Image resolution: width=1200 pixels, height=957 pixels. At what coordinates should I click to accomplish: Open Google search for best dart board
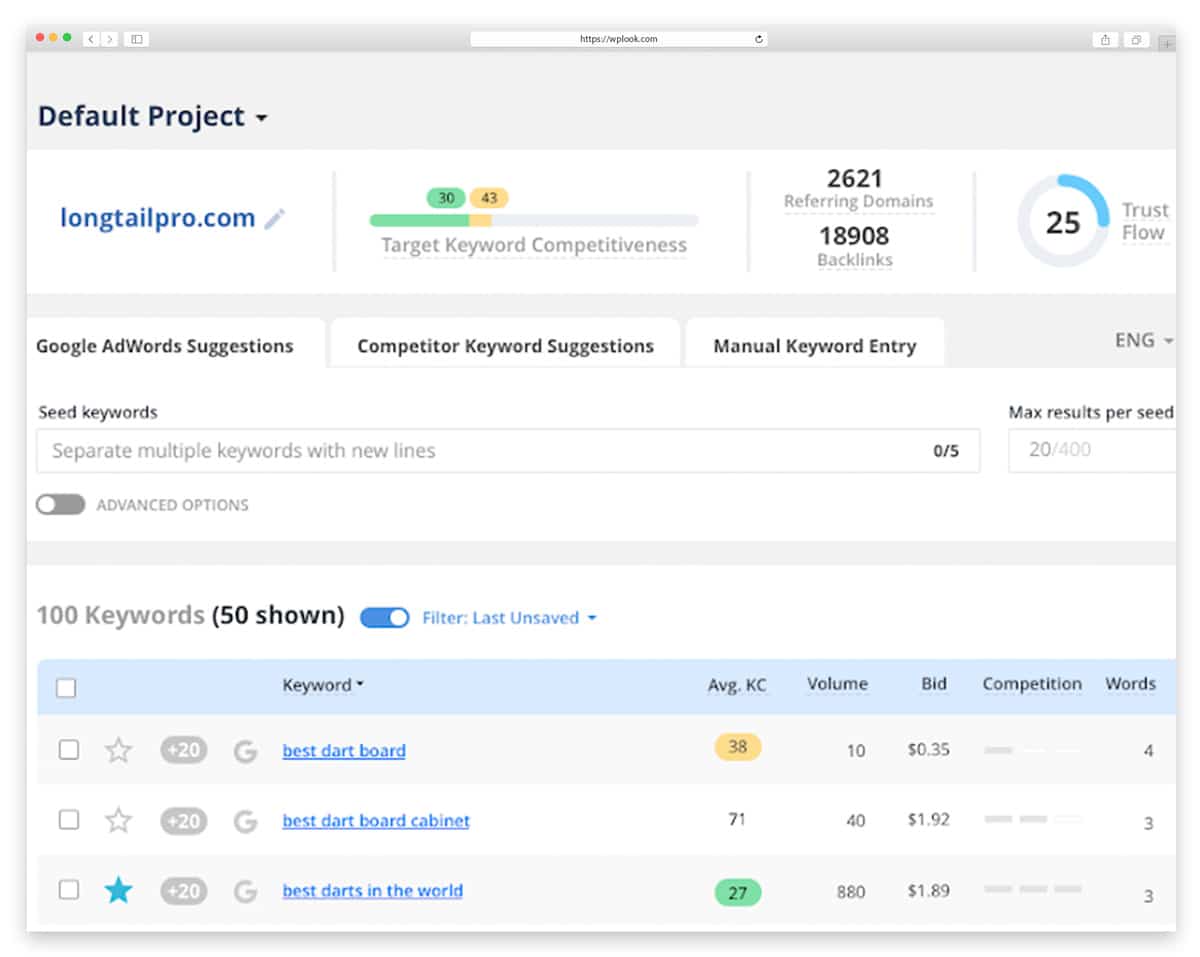(245, 751)
